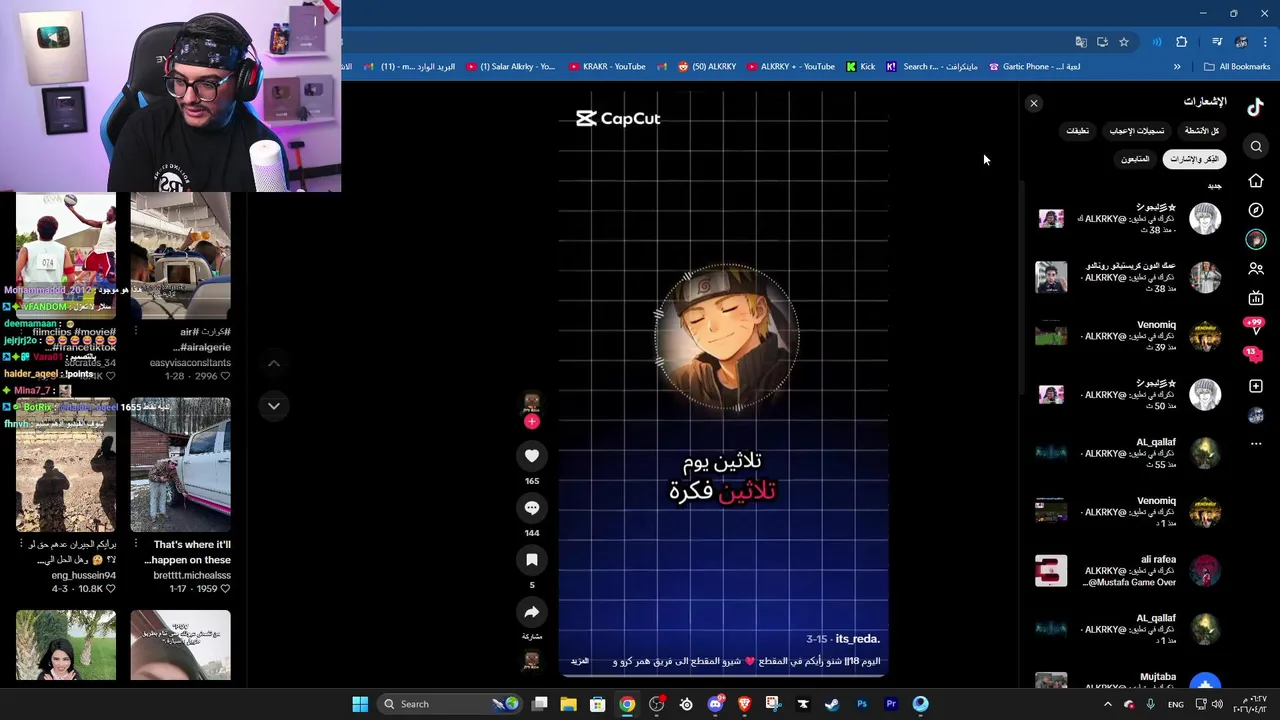Viewport: 1280px width, 720px height.
Task: Go to previous video with up chevron
Action: (x=274, y=363)
